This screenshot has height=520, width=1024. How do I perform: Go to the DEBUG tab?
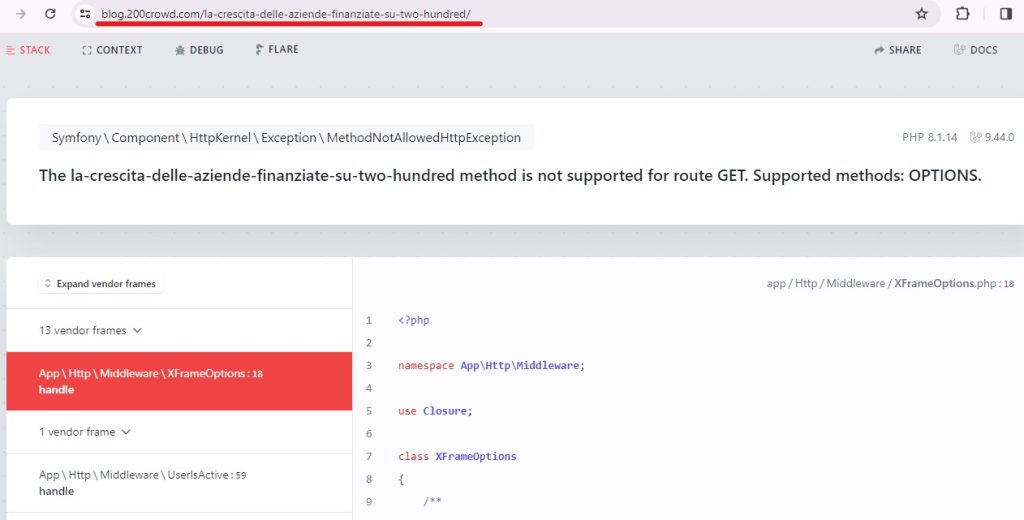coord(199,50)
